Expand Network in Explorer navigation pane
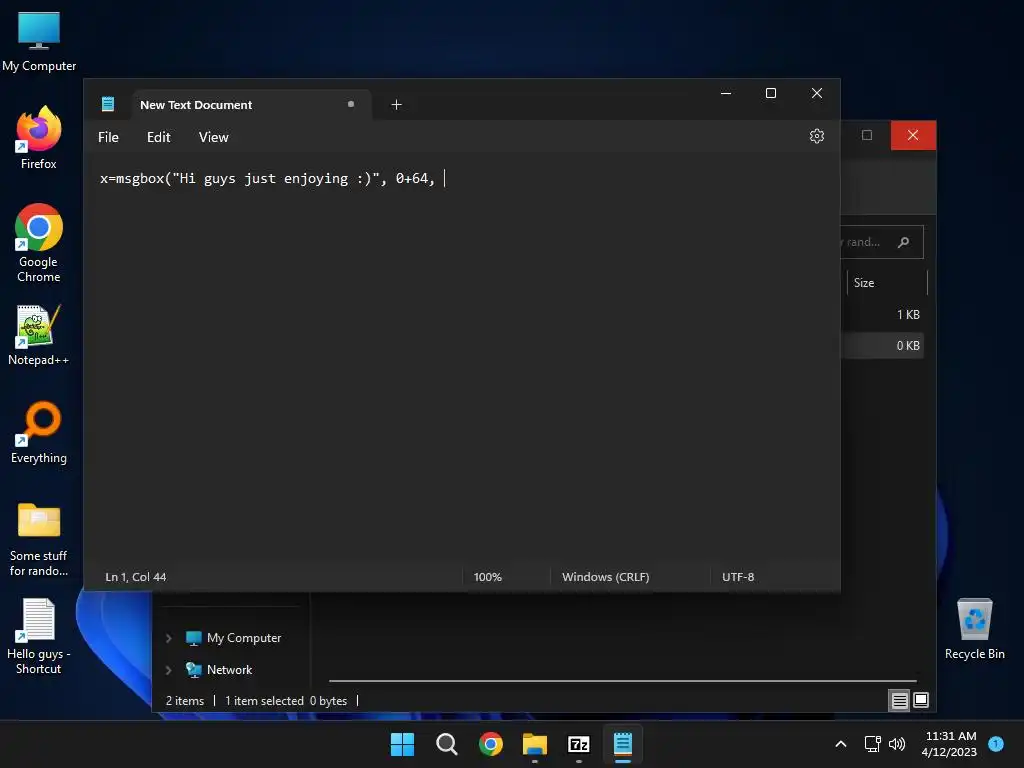The height and width of the screenshot is (768, 1024). [168, 670]
